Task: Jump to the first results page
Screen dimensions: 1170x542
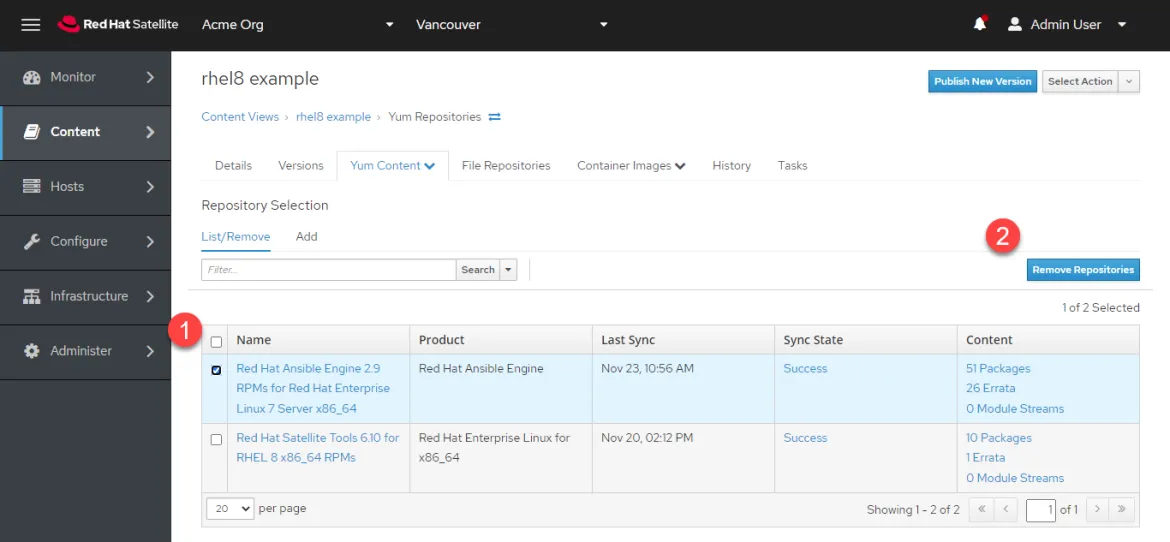Action: pyautogui.click(x=981, y=509)
